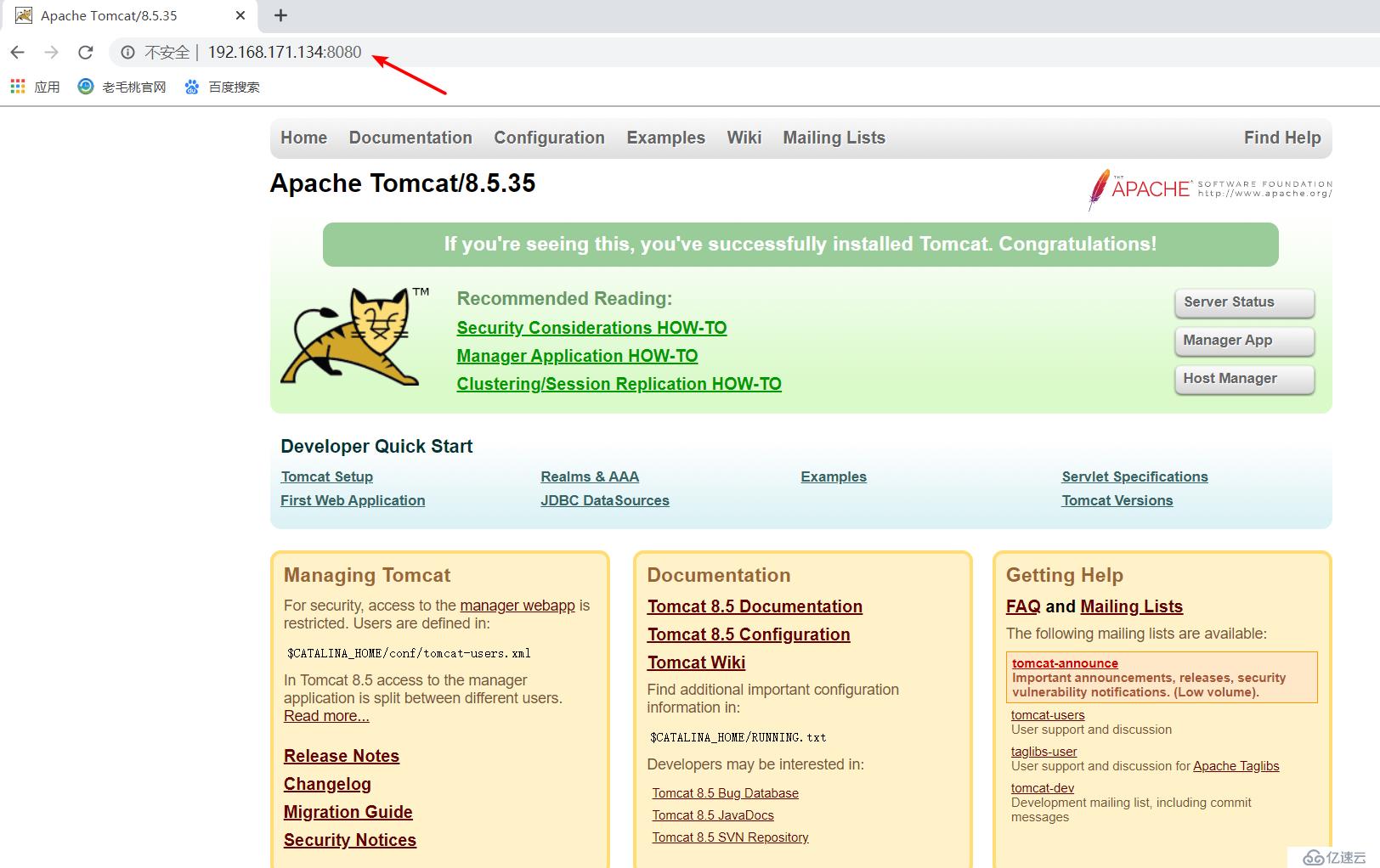This screenshot has height=868, width=1380.
Task: Click the Manager App button
Action: point(1245,341)
